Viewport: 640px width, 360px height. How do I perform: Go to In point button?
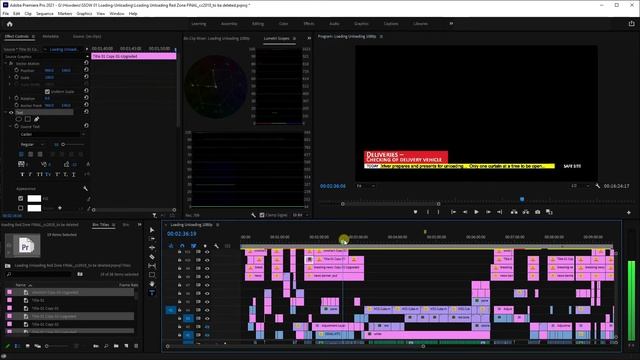453,212
